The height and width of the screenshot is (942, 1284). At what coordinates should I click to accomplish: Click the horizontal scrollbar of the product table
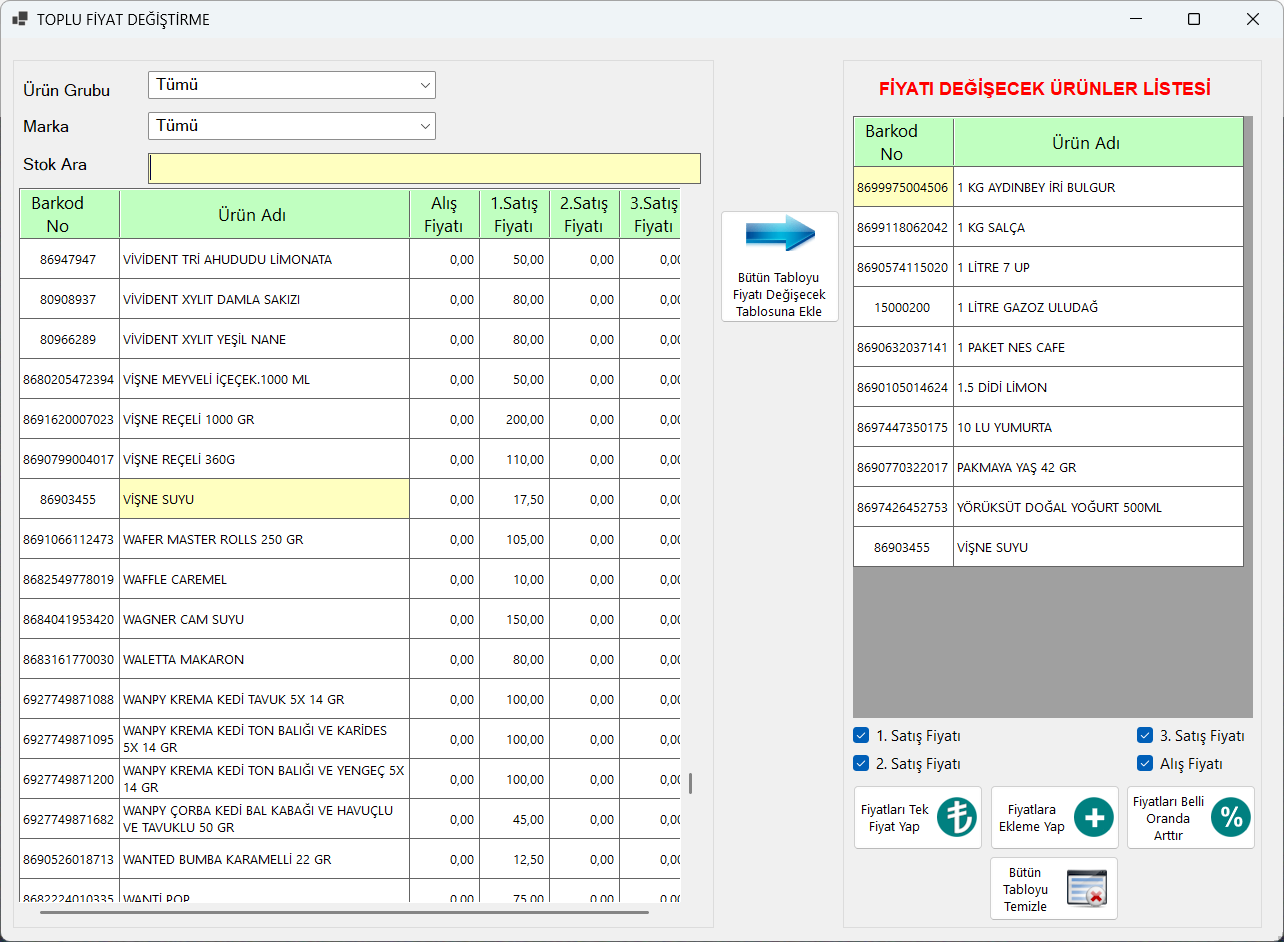[x=345, y=911]
